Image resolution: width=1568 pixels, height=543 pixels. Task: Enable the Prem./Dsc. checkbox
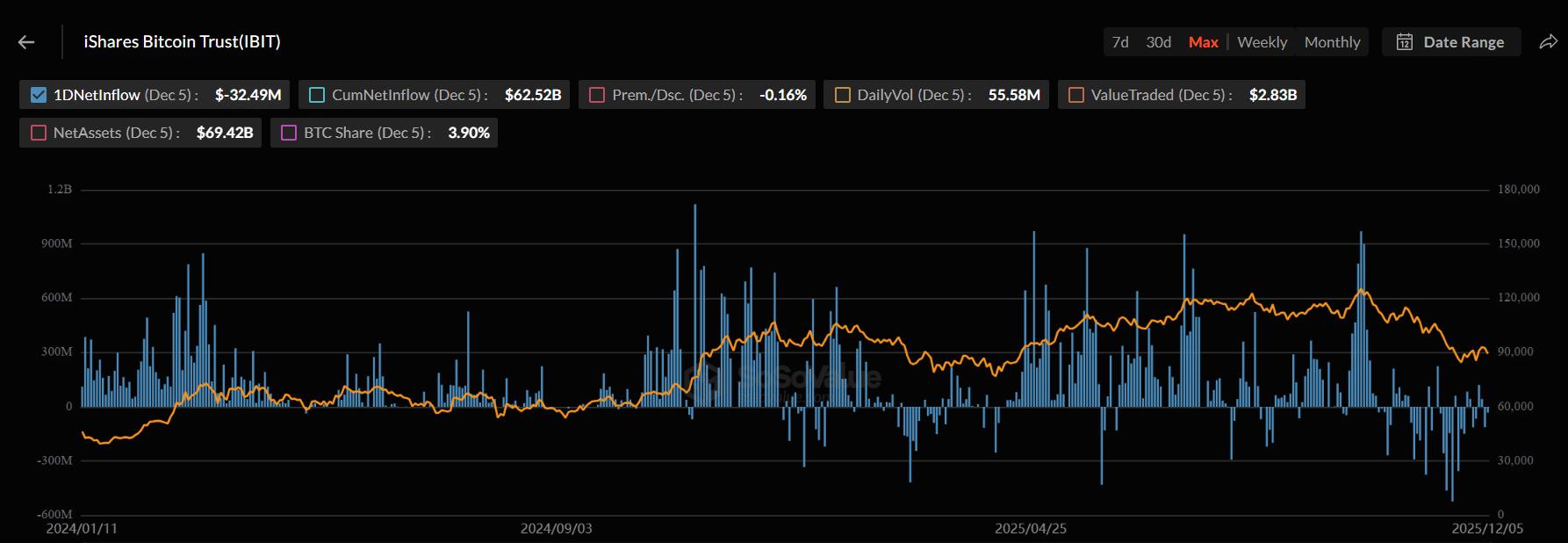597,95
